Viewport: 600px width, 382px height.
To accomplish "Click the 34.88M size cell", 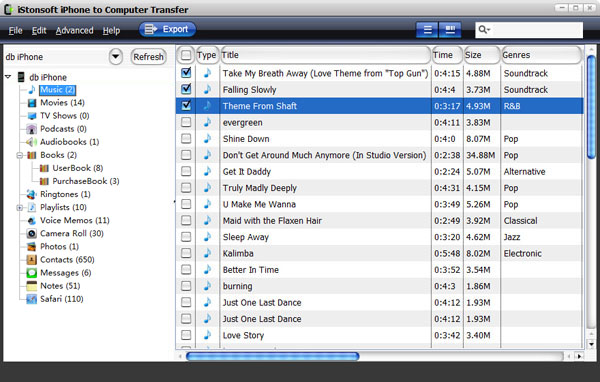I will 480,155.
